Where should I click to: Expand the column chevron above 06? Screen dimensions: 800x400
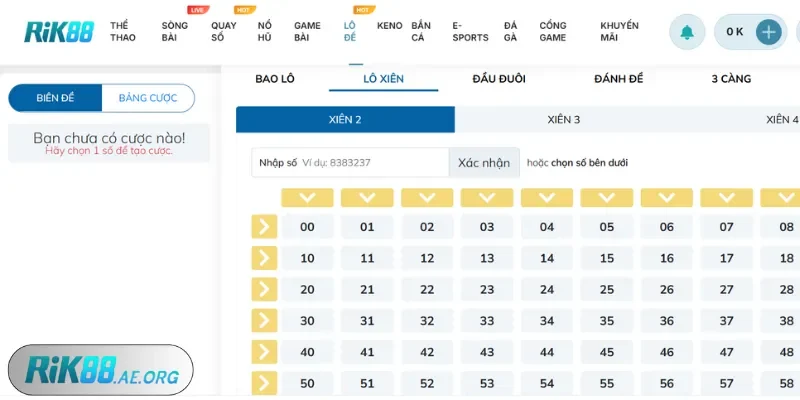click(667, 197)
